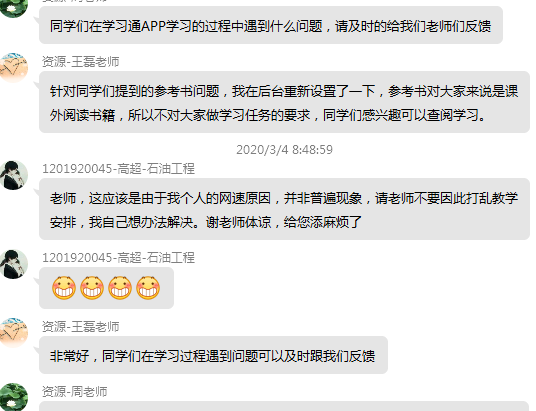536x411 pixels.
Task: Click name 1201920045-高超-石油工程 above the 网速 message
Action: (118, 169)
